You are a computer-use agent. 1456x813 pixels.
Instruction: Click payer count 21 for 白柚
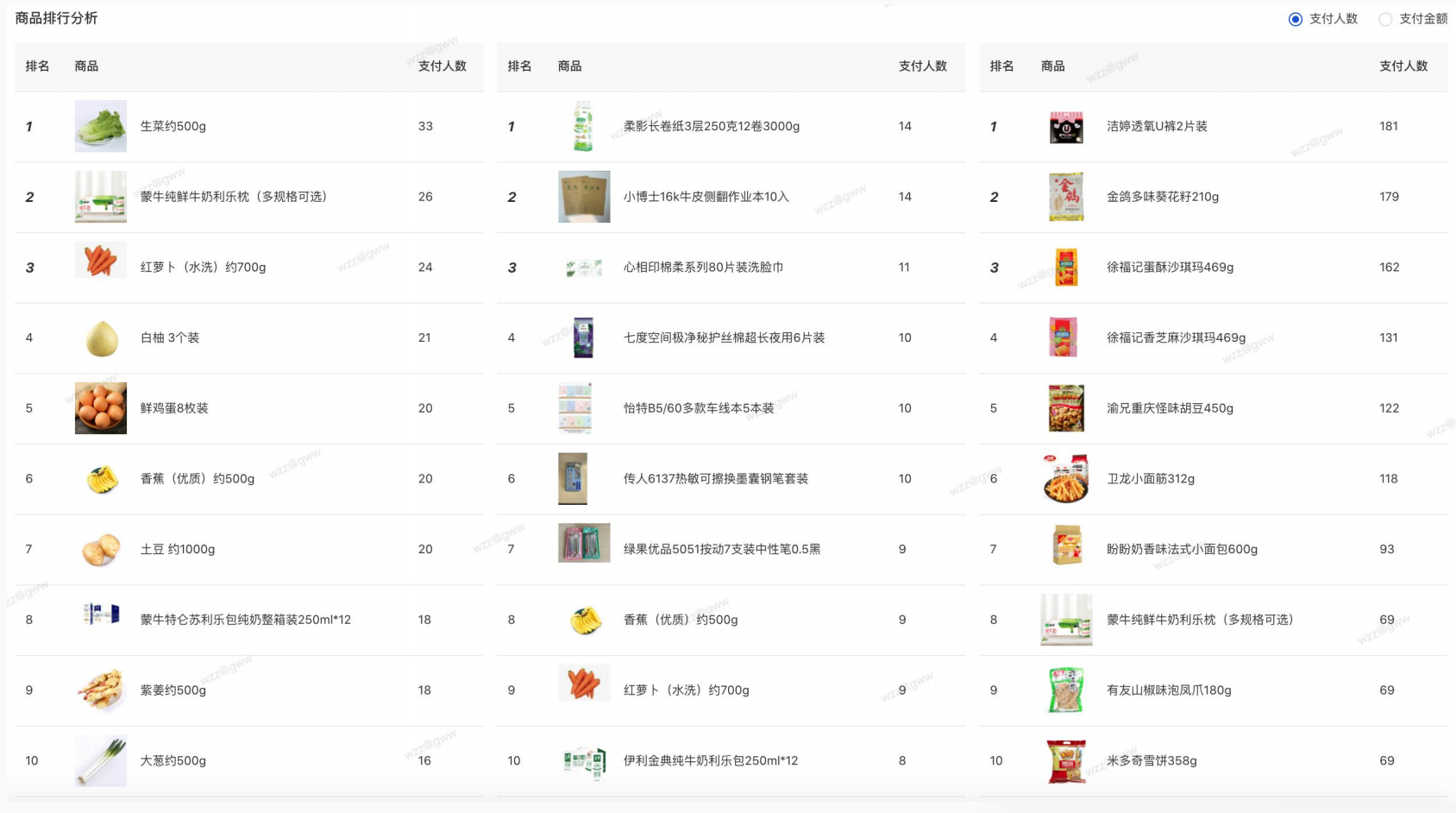coord(424,337)
